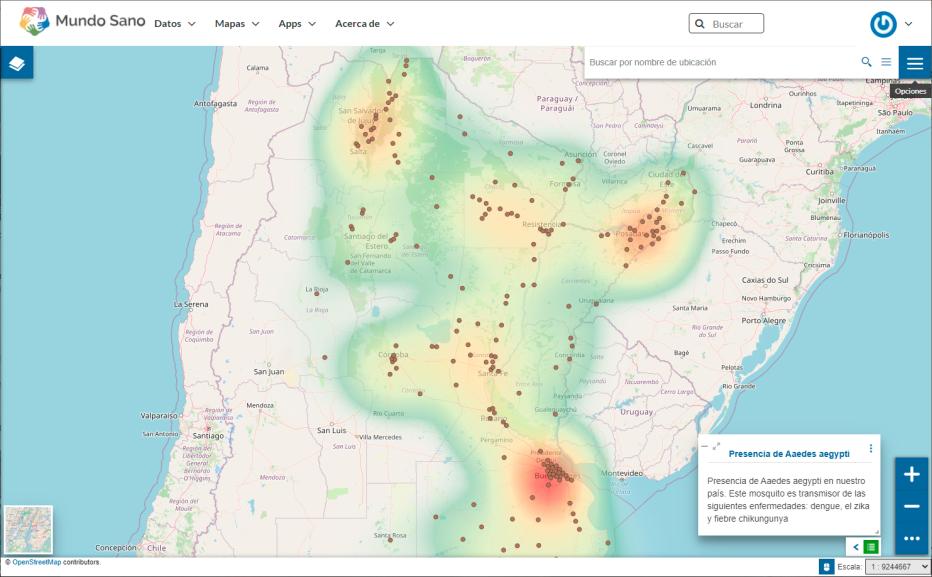Viewport: 932px width, 577px height.
Task: Zoom in with the plus button
Action: pyautogui.click(x=911, y=475)
